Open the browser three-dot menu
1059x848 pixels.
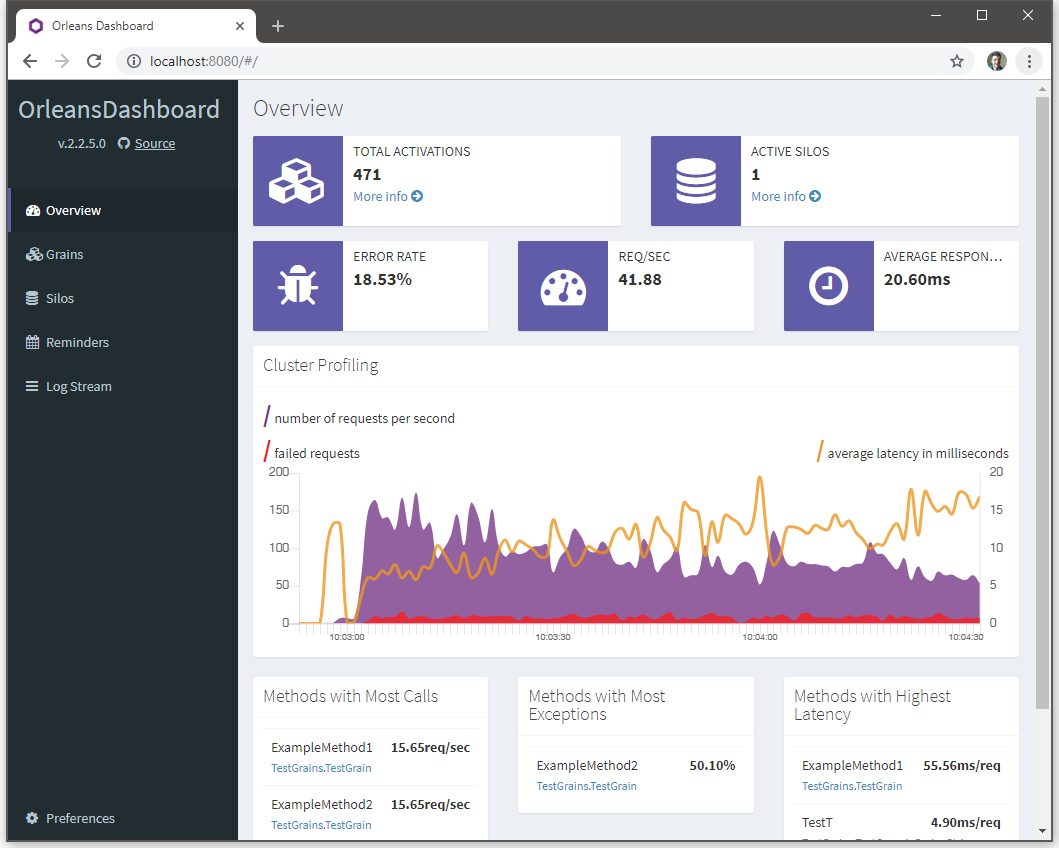pyautogui.click(x=1029, y=61)
